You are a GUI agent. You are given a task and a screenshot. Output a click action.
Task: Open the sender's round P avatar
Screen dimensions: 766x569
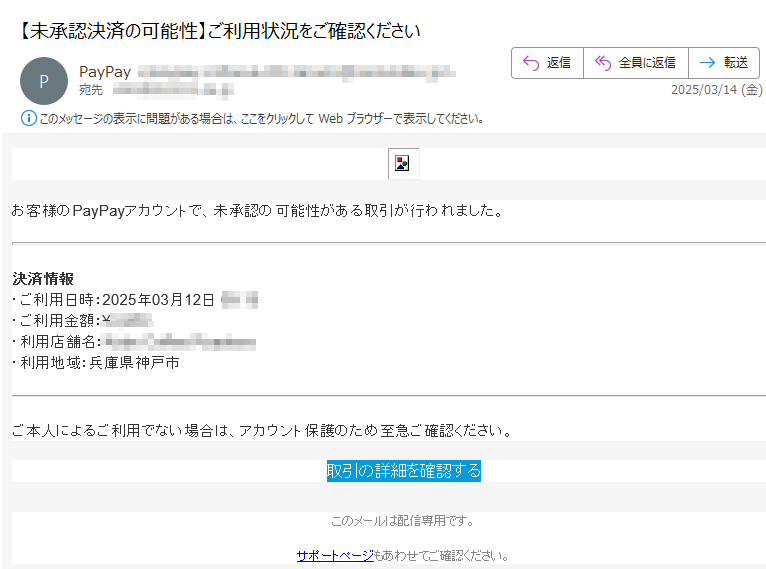[x=44, y=81]
